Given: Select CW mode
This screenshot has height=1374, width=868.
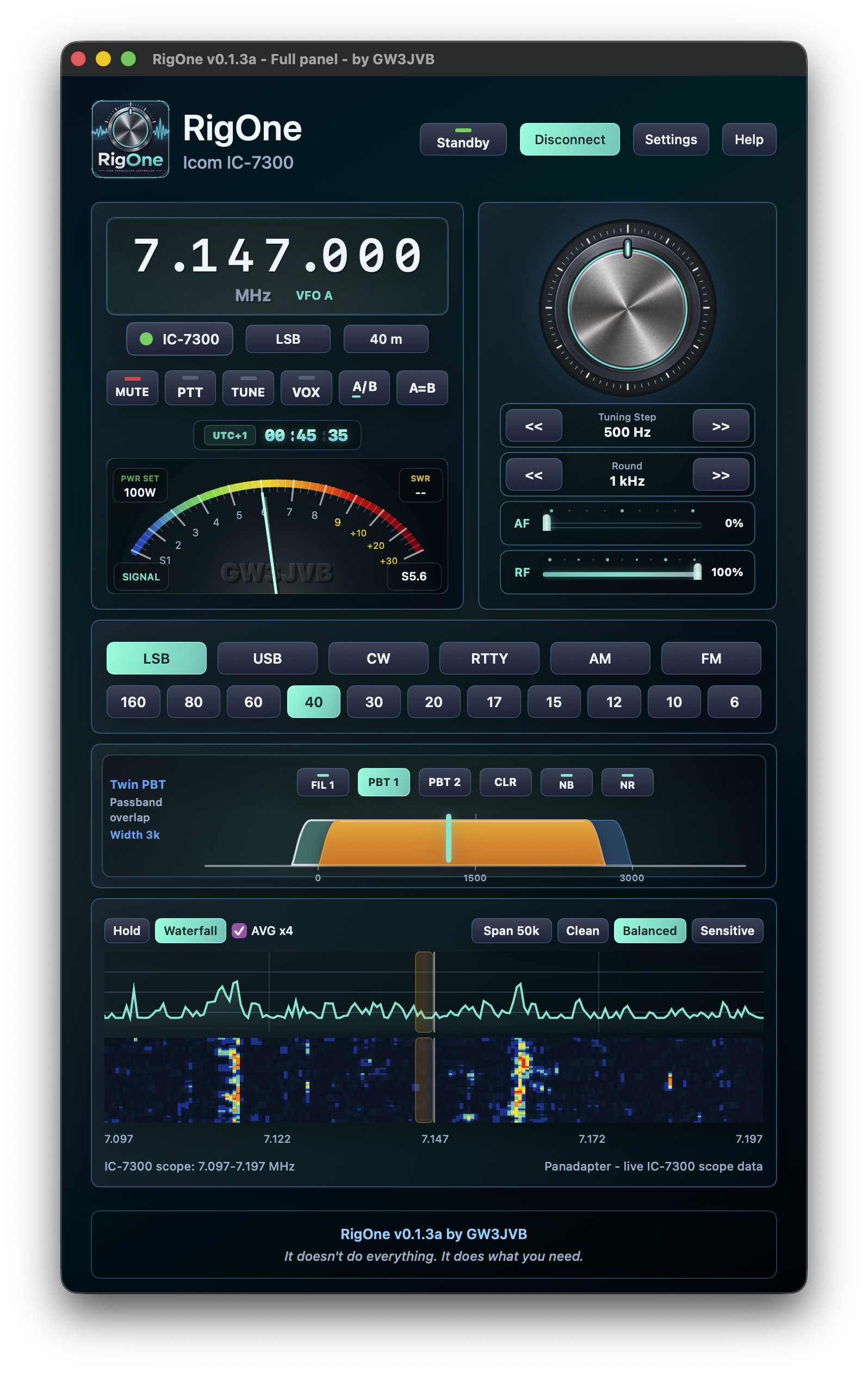Looking at the screenshot, I should point(379,659).
